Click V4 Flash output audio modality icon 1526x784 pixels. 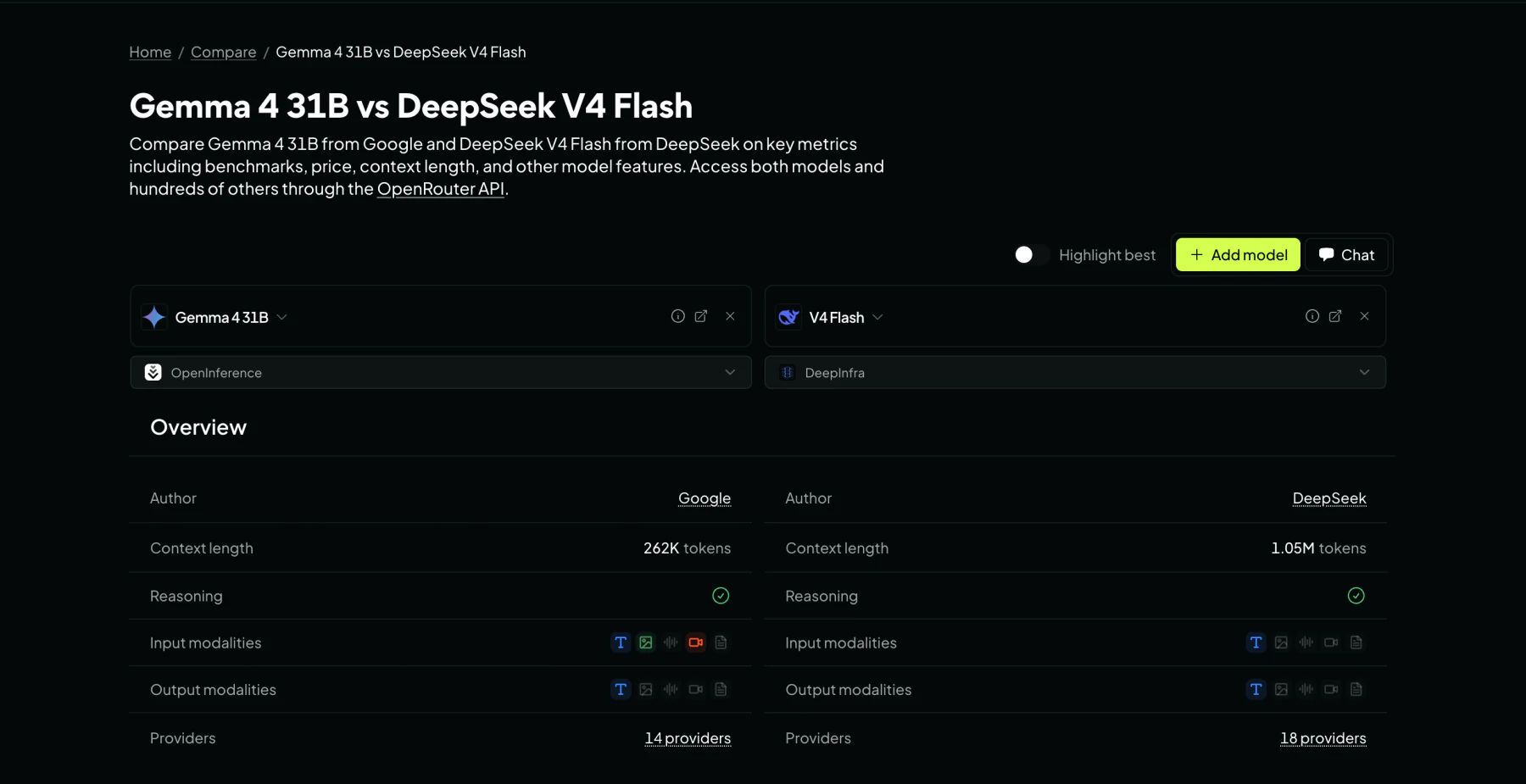1306,689
